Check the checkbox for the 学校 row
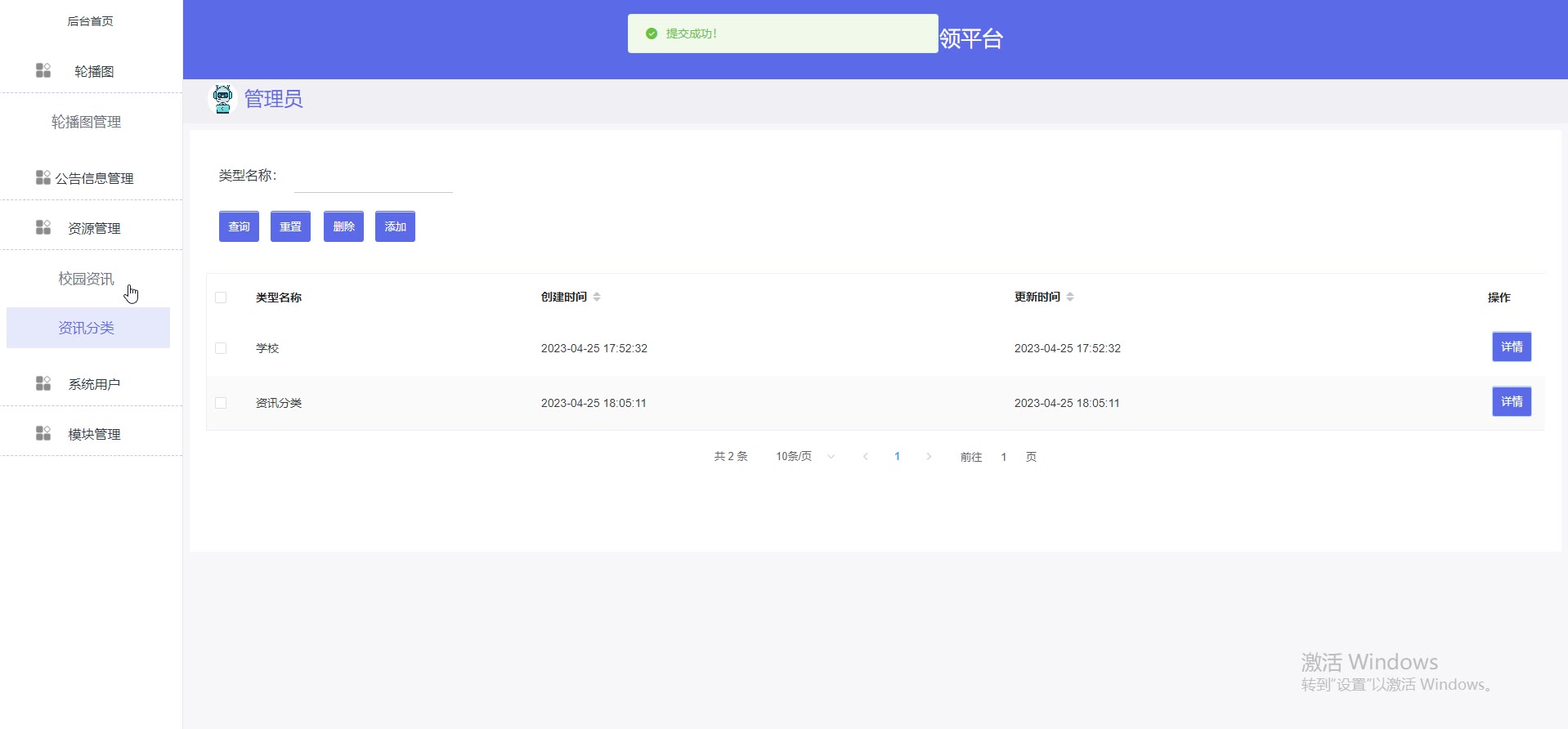 tap(221, 348)
